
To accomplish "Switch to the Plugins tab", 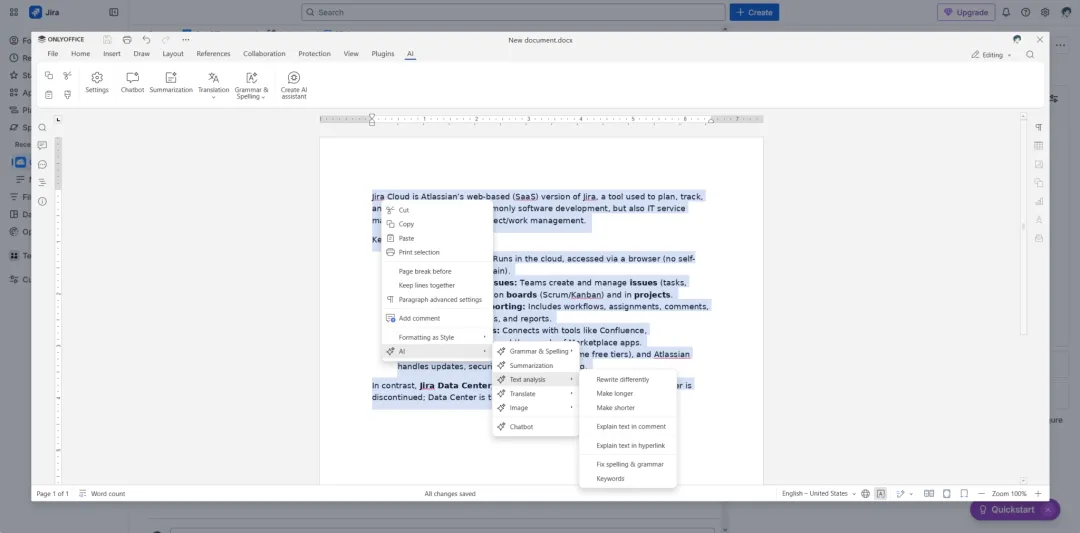I will 383,54.
